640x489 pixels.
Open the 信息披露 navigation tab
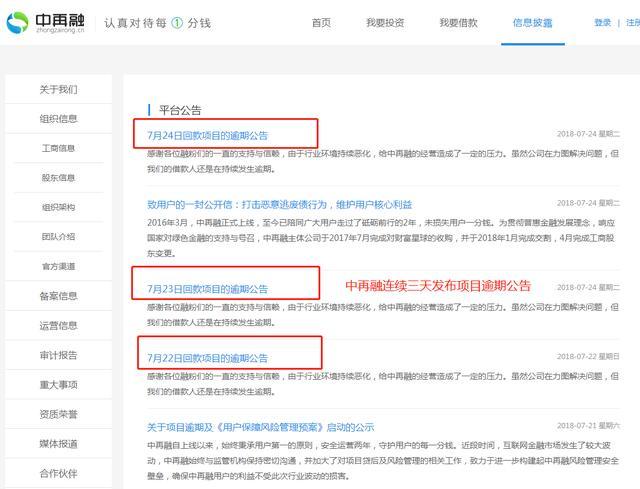coord(532,23)
